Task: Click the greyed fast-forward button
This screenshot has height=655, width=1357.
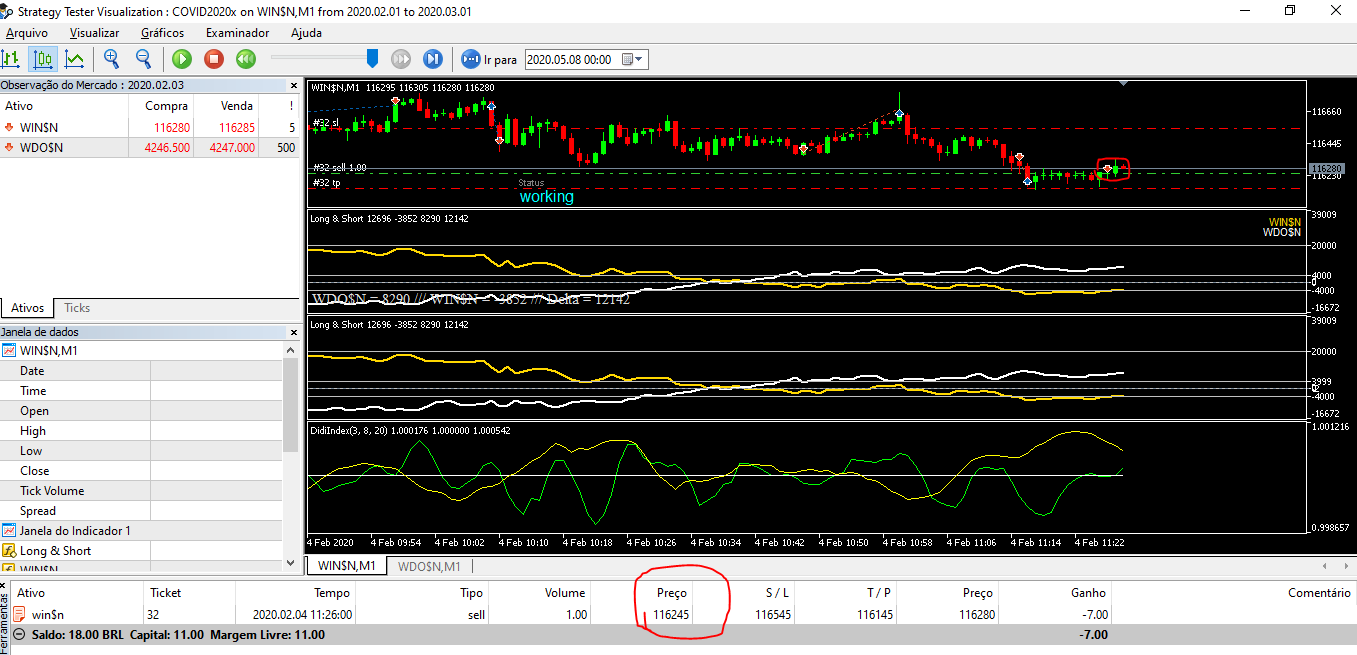Action: coord(401,59)
